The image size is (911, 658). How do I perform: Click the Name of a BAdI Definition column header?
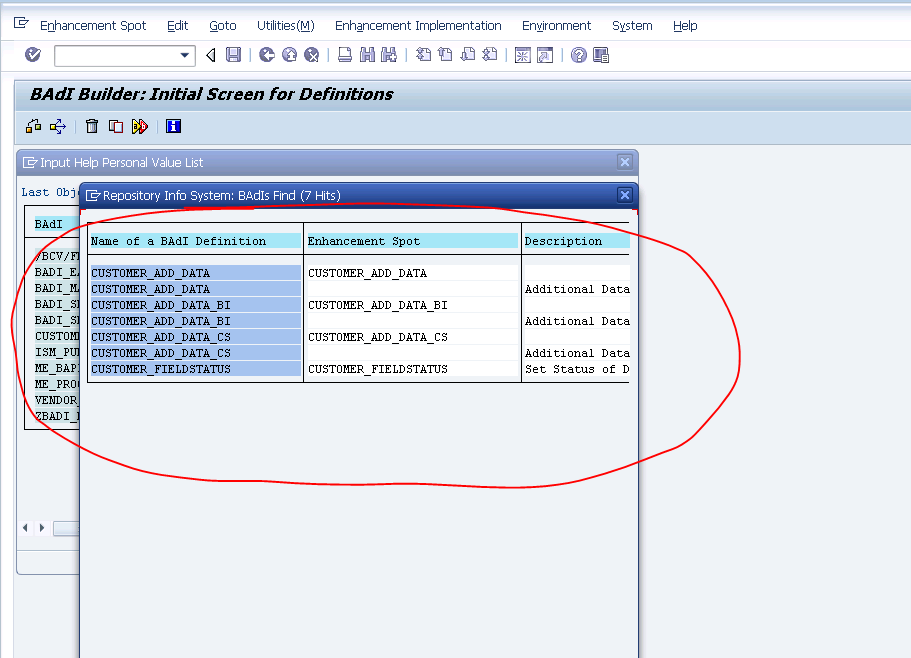click(x=160, y=241)
